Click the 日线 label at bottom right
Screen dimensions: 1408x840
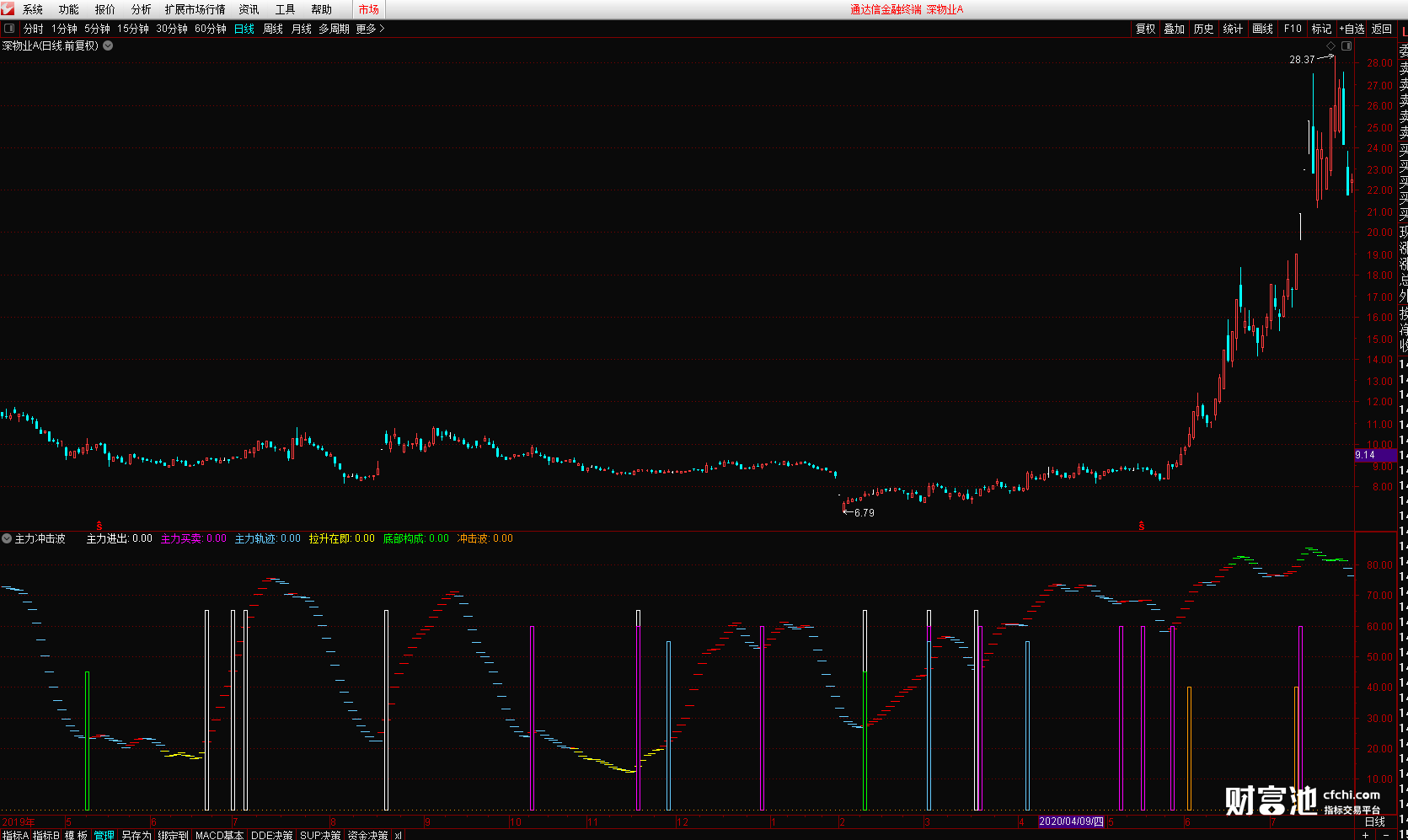click(x=1375, y=821)
